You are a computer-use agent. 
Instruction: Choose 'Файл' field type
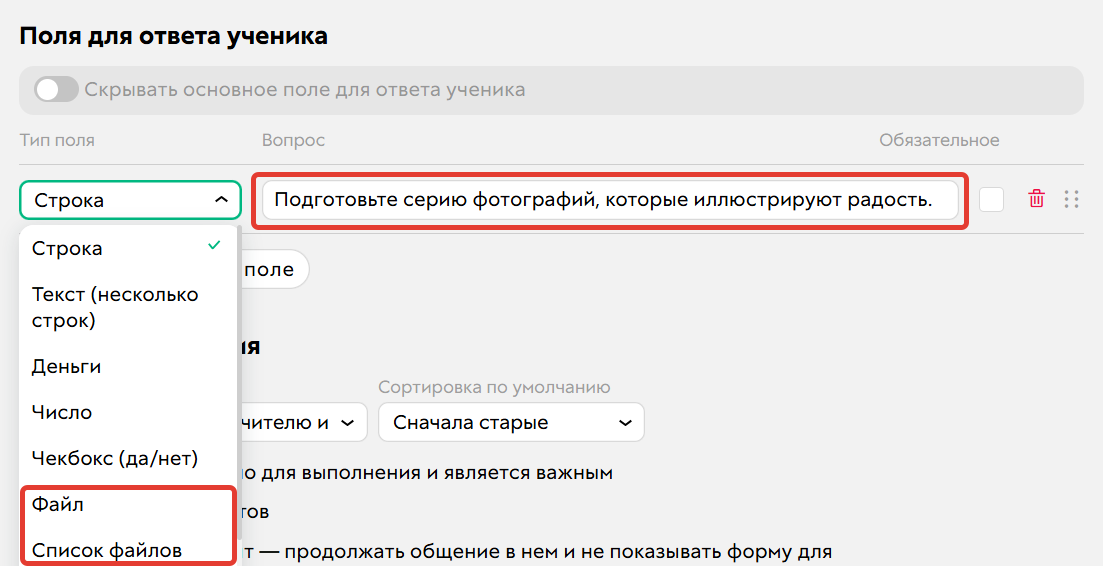point(127,504)
